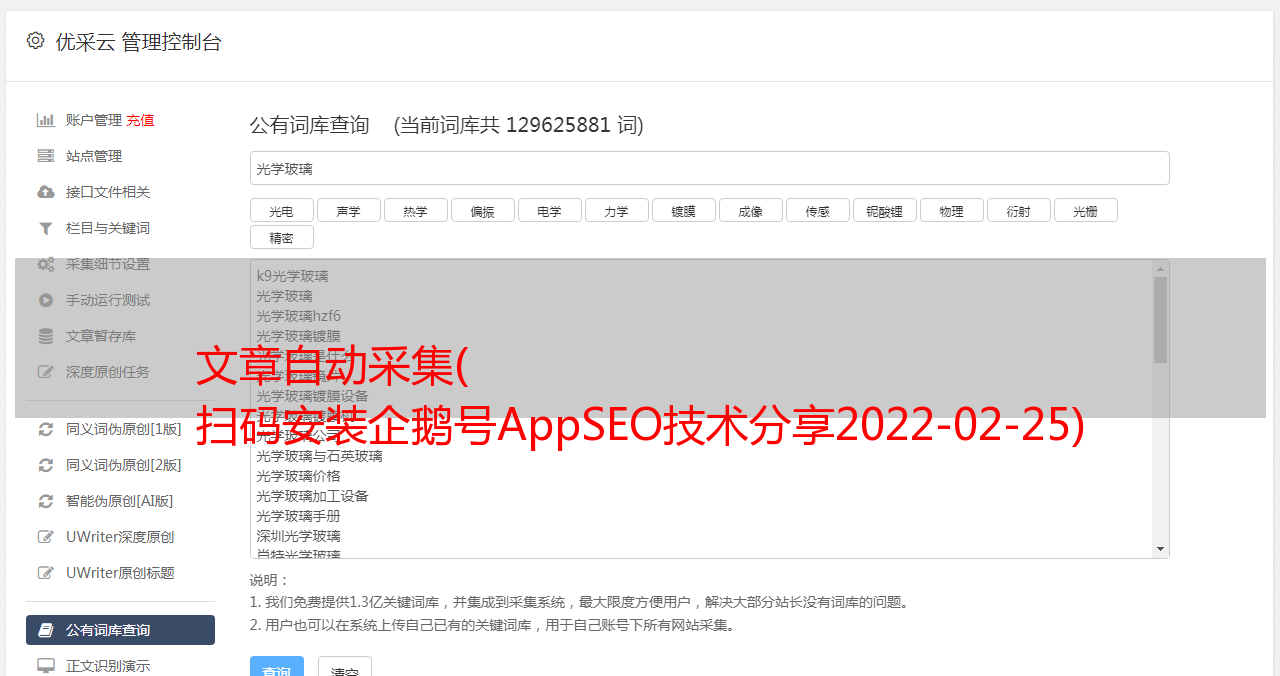Click the edit icon for 深度原创任务

(46, 372)
